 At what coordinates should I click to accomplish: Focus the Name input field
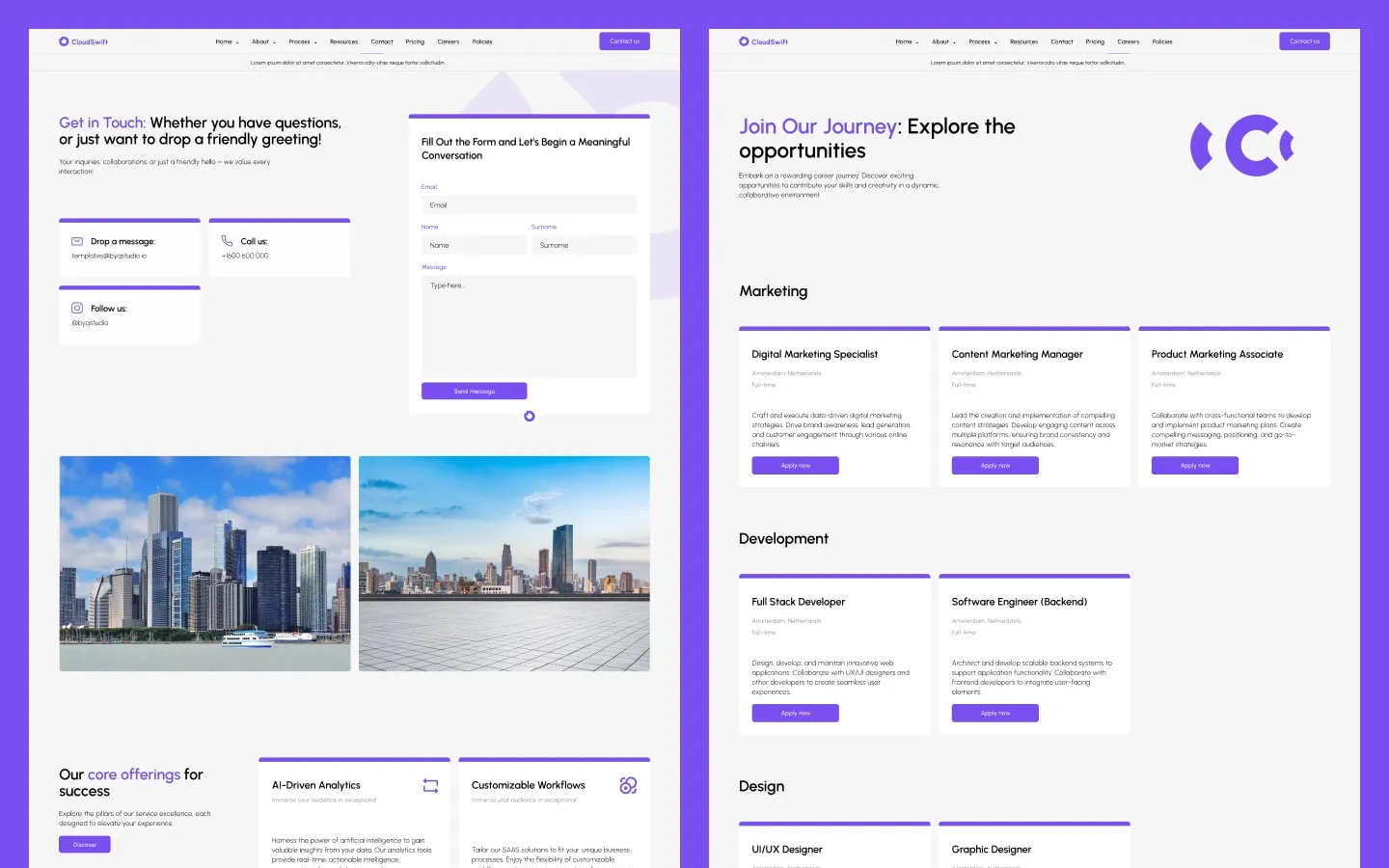474,245
